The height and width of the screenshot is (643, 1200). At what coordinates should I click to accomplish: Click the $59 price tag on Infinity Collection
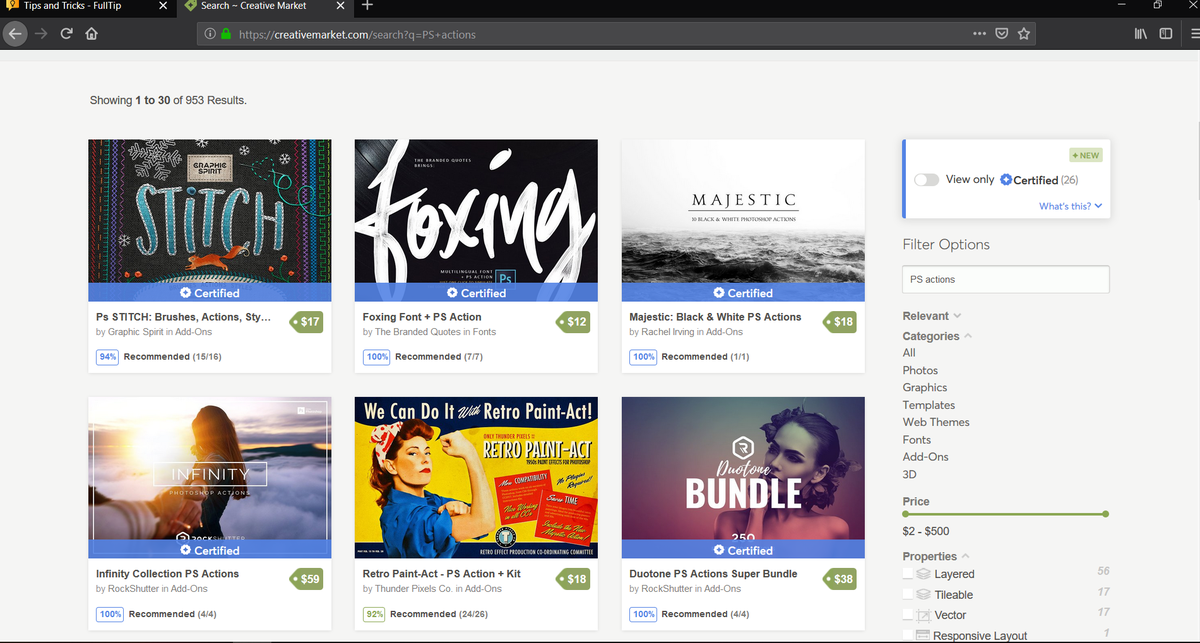(x=307, y=579)
